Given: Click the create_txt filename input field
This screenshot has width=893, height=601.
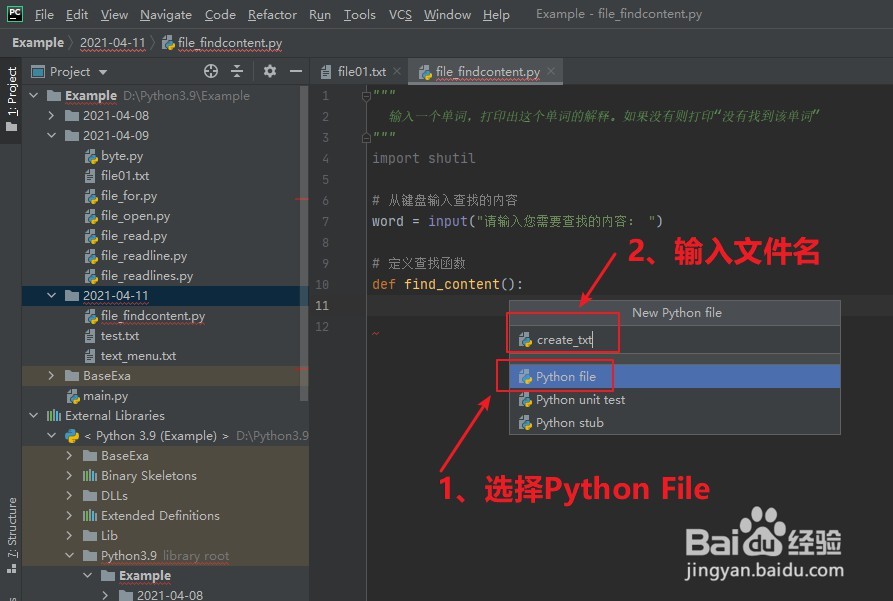Looking at the screenshot, I should click(x=565, y=338).
